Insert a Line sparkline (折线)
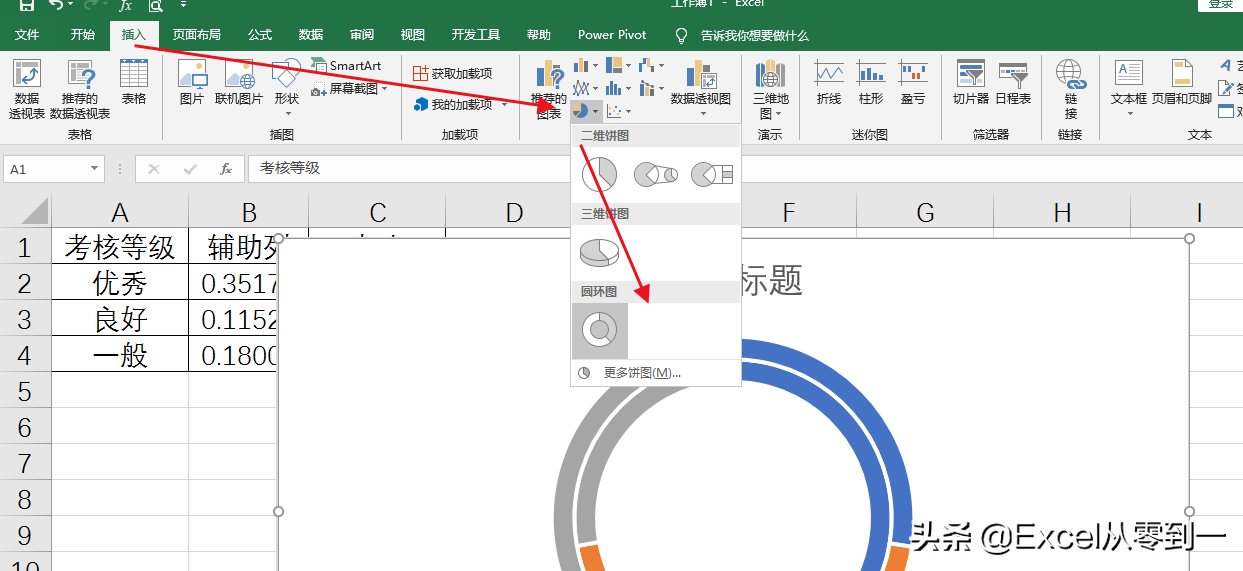Viewport: 1243px width, 571px height. [x=829, y=82]
